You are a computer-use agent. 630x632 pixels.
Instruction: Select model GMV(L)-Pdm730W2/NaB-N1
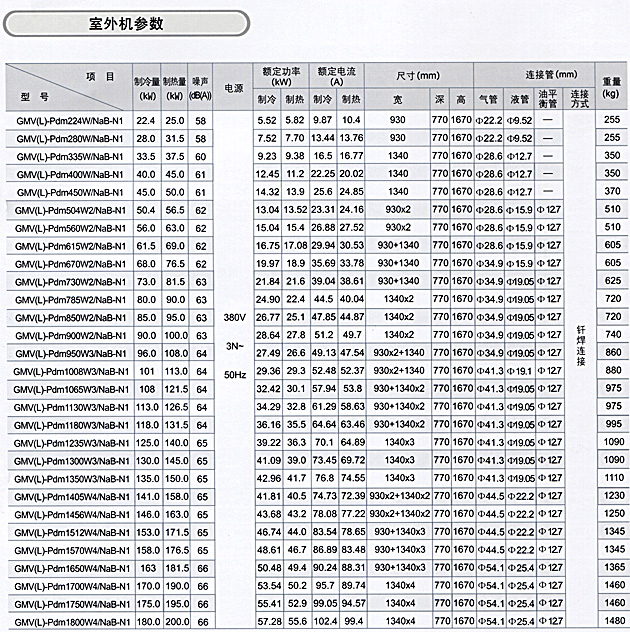(x=70, y=282)
